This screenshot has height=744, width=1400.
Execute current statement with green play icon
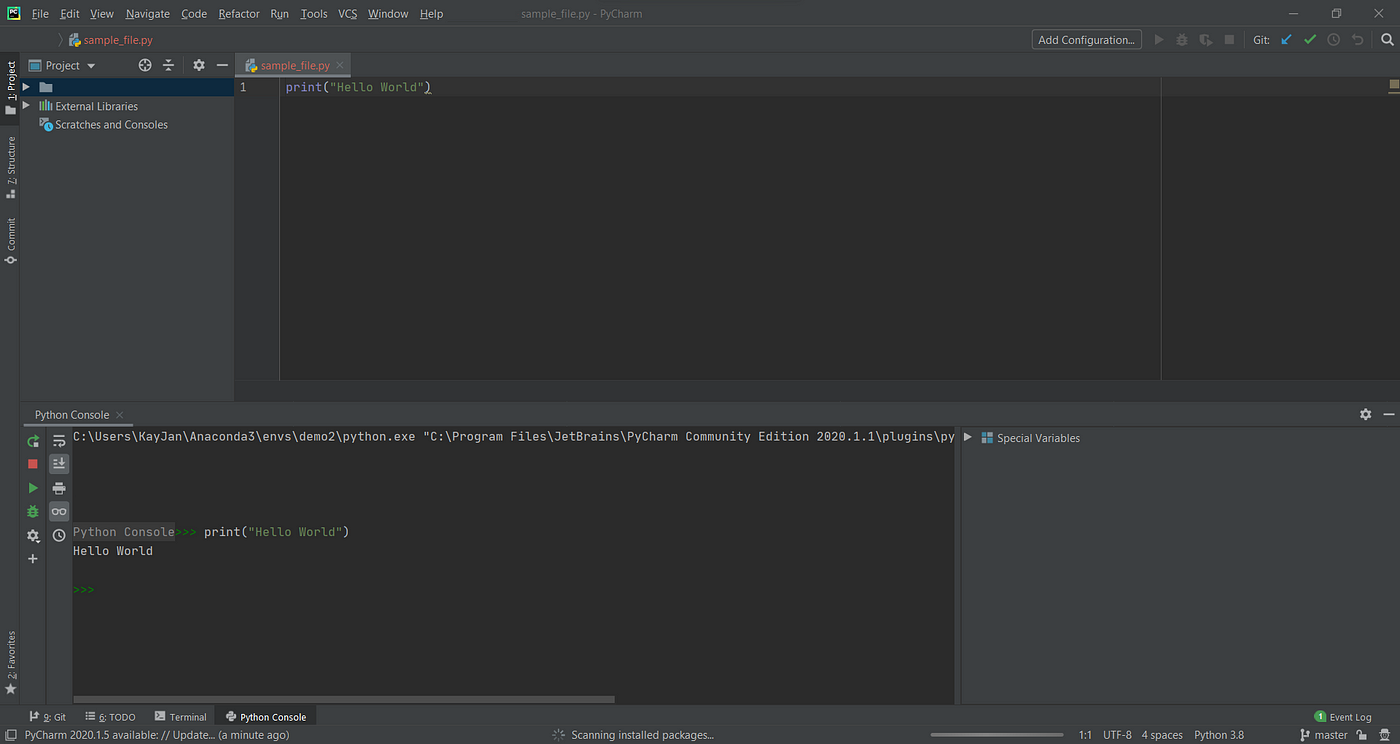point(33,488)
